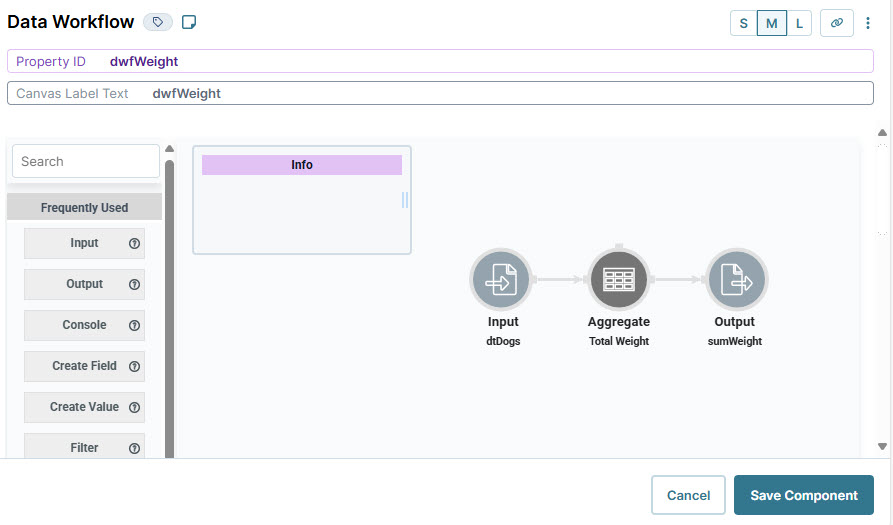Set modal size to M
Screen dimensions: 893x525
pos(772,23)
